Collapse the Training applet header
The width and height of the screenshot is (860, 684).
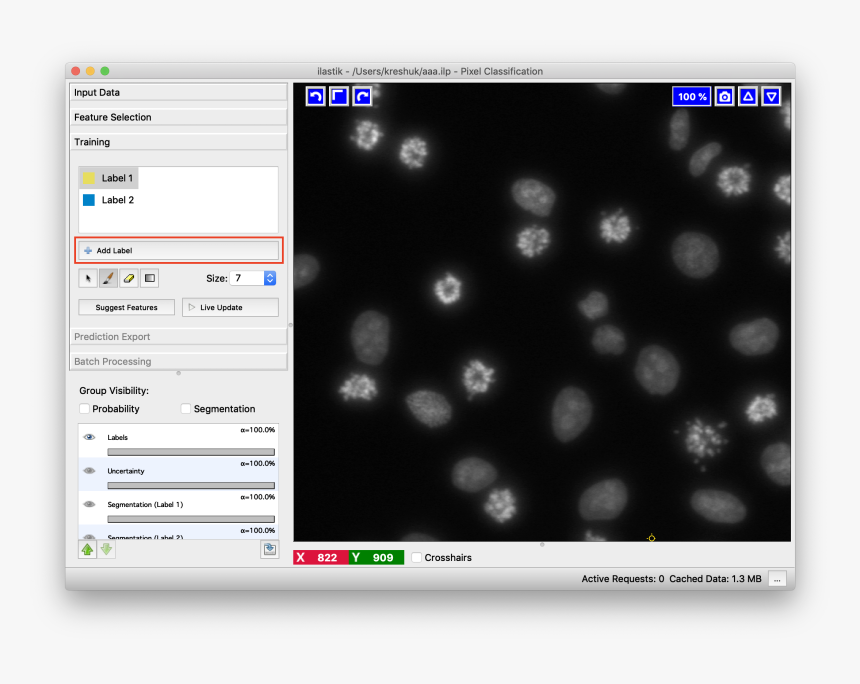[179, 142]
